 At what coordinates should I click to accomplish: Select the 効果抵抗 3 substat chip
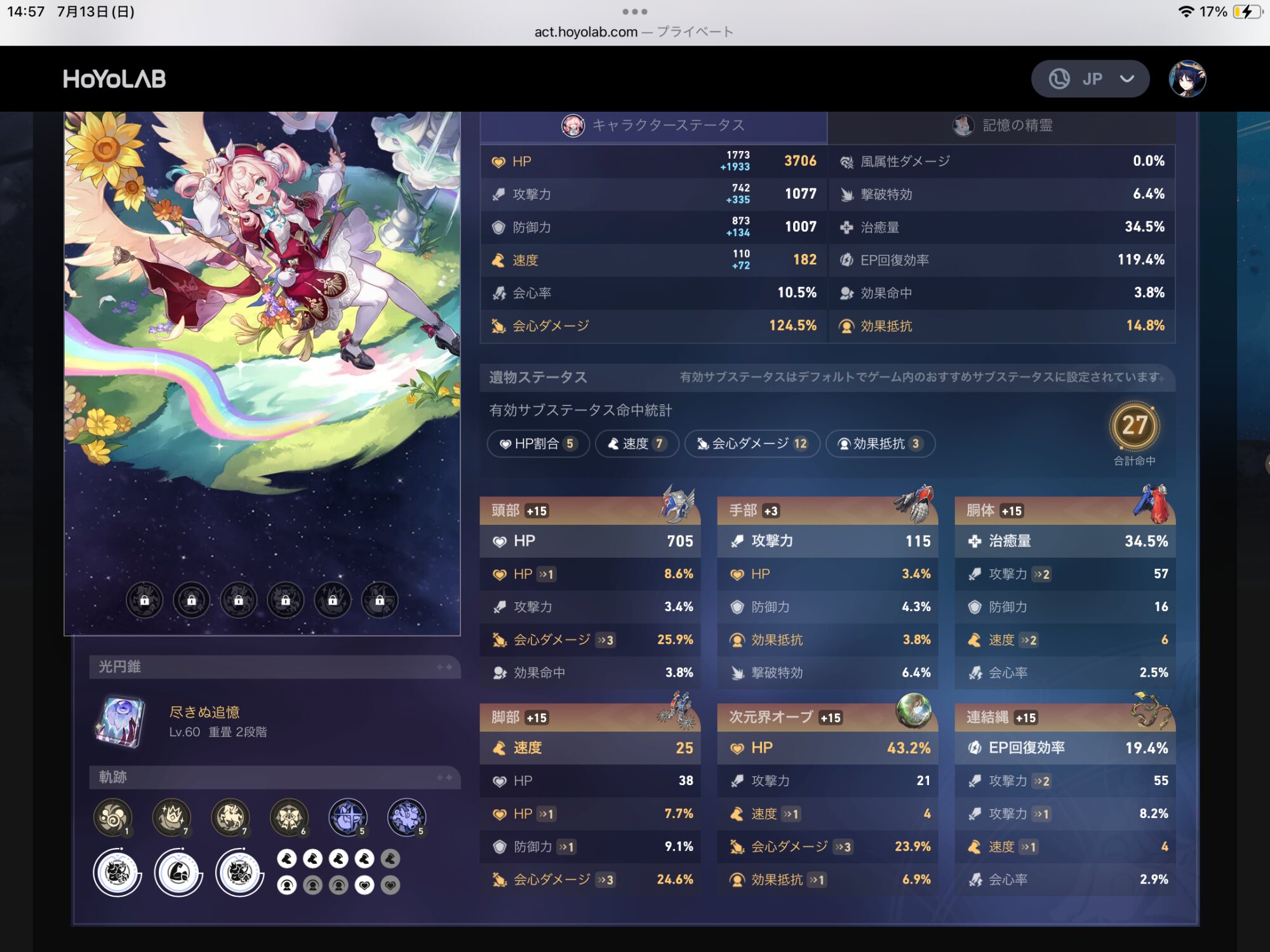(880, 444)
